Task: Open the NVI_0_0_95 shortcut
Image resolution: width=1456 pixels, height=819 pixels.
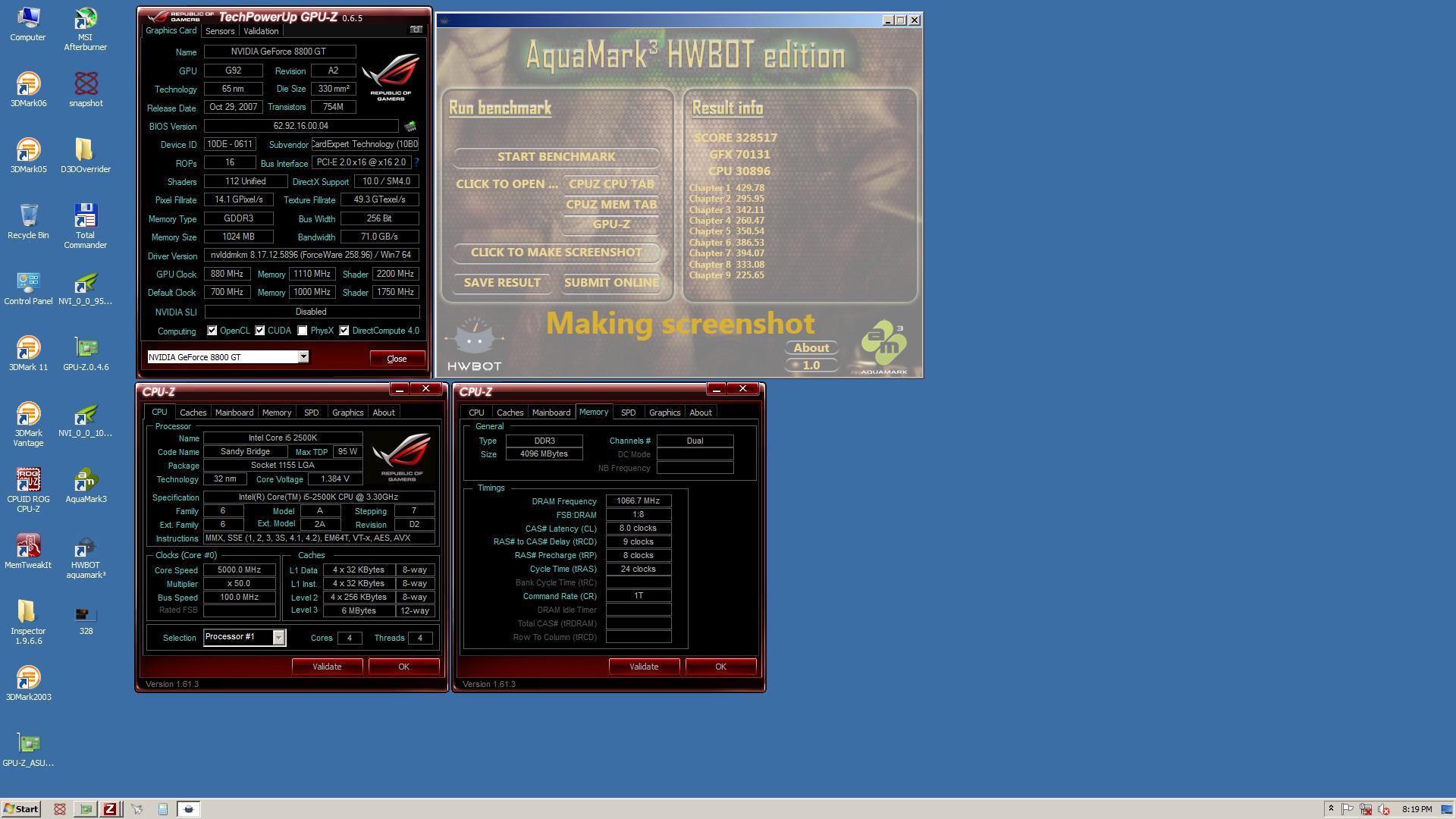Action: click(x=86, y=287)
